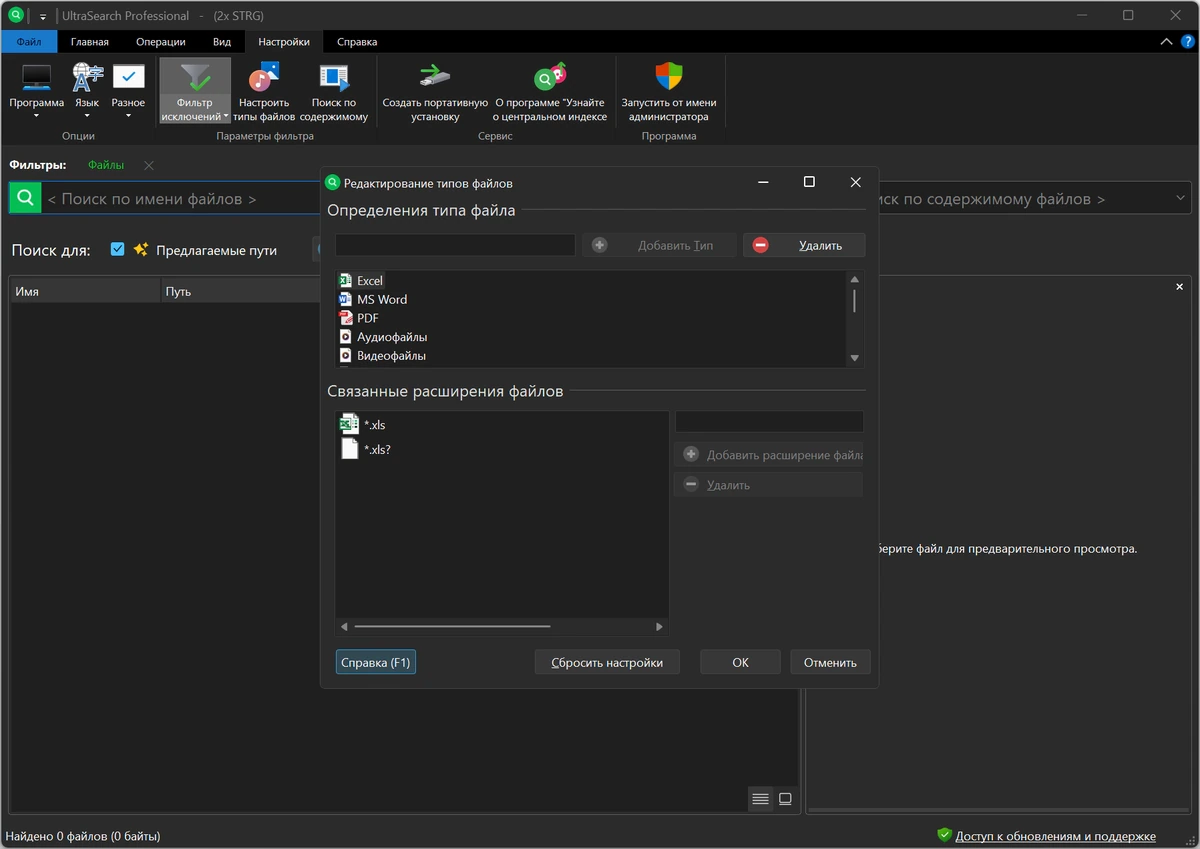The height and width of the screenshot is (849, 1200).
Task: Click the Сбросить настройки button
Action: pos(607,662)
